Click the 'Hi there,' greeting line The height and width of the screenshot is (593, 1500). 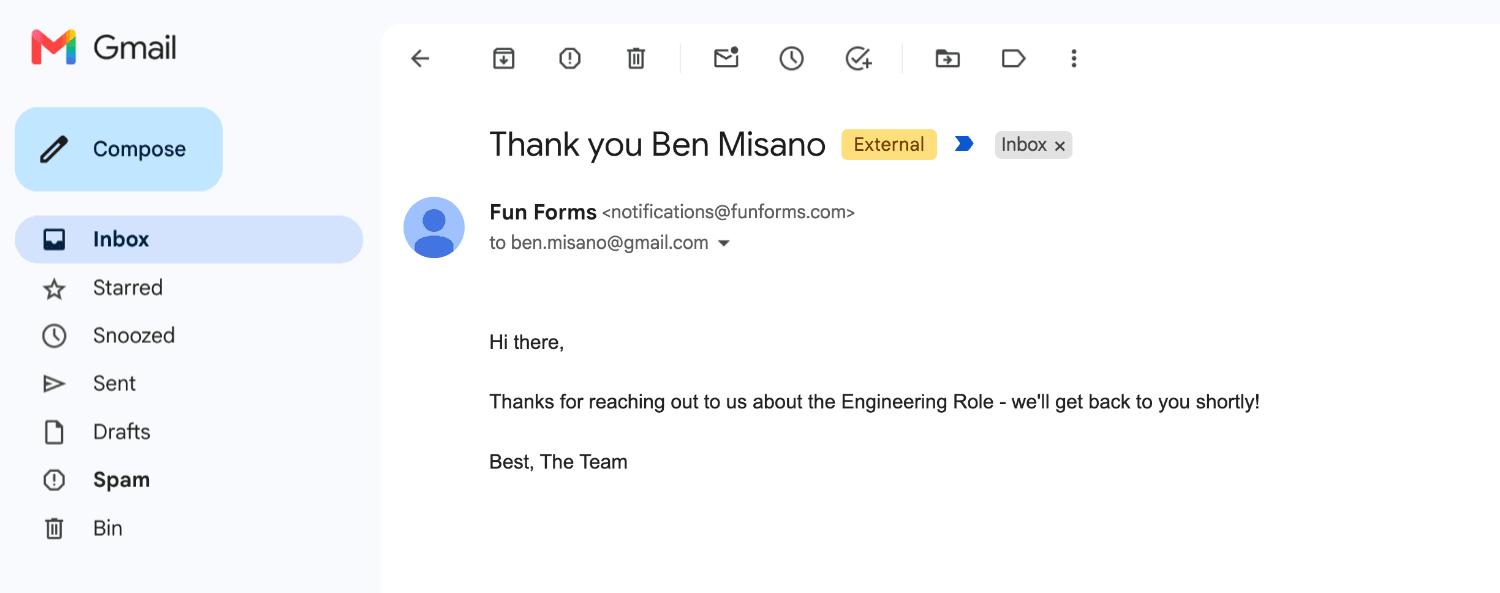point(527,342)
